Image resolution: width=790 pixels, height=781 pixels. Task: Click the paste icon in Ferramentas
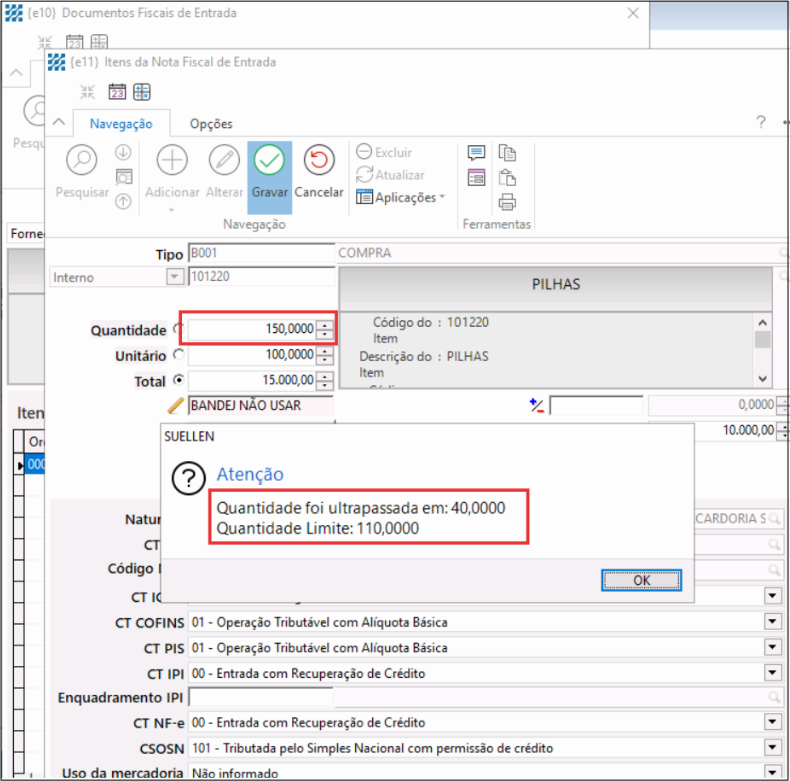pos(507,177)
